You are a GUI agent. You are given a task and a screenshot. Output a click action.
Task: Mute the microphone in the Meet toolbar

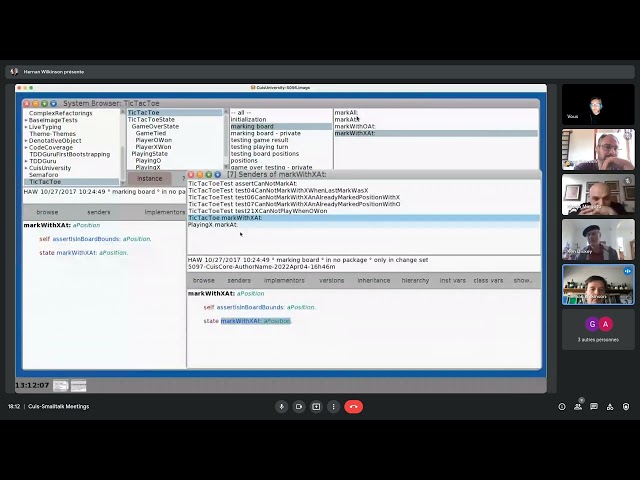281,407
